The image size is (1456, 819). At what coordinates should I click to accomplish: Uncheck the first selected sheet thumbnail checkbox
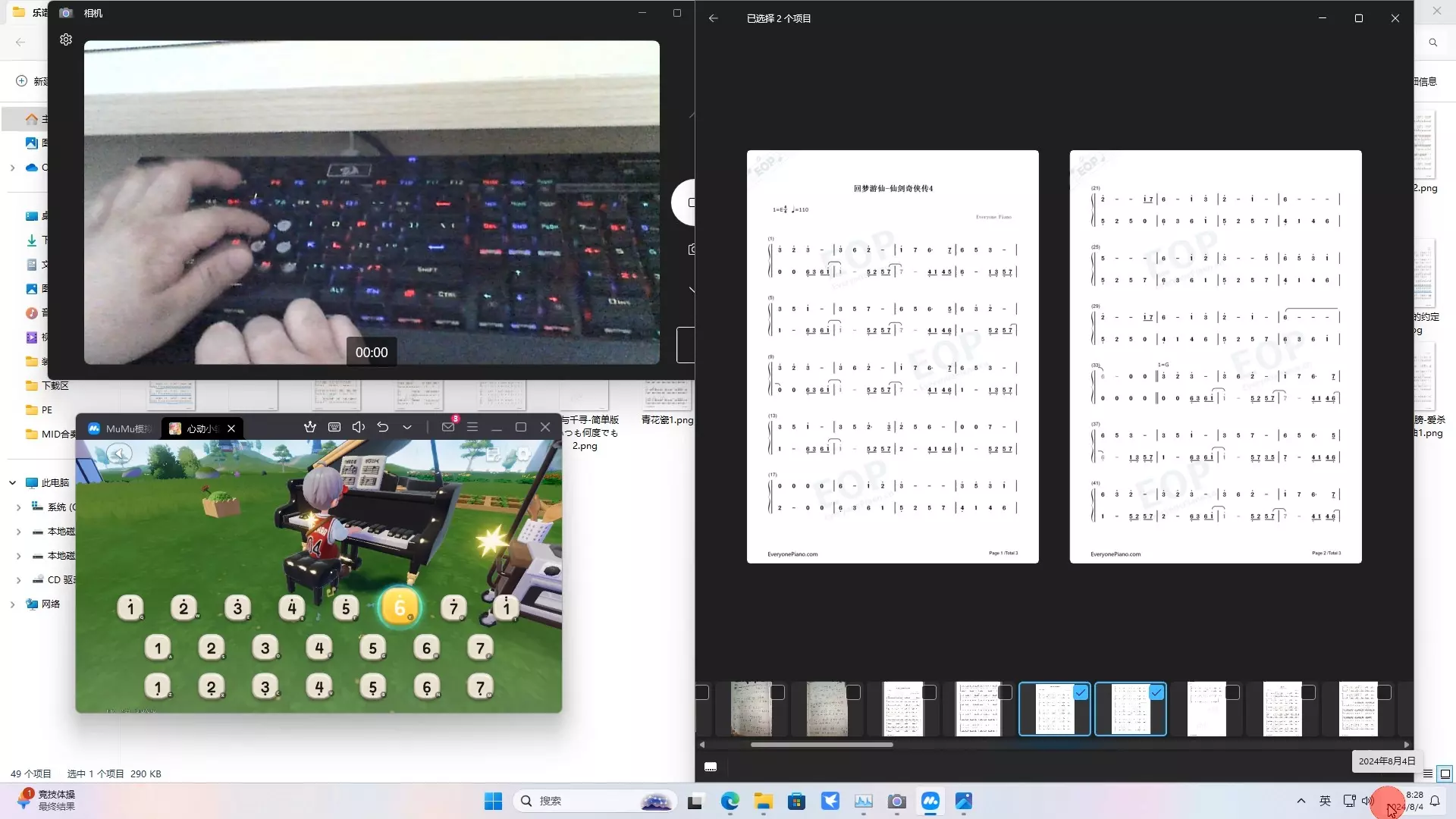tap(1081, 692)
